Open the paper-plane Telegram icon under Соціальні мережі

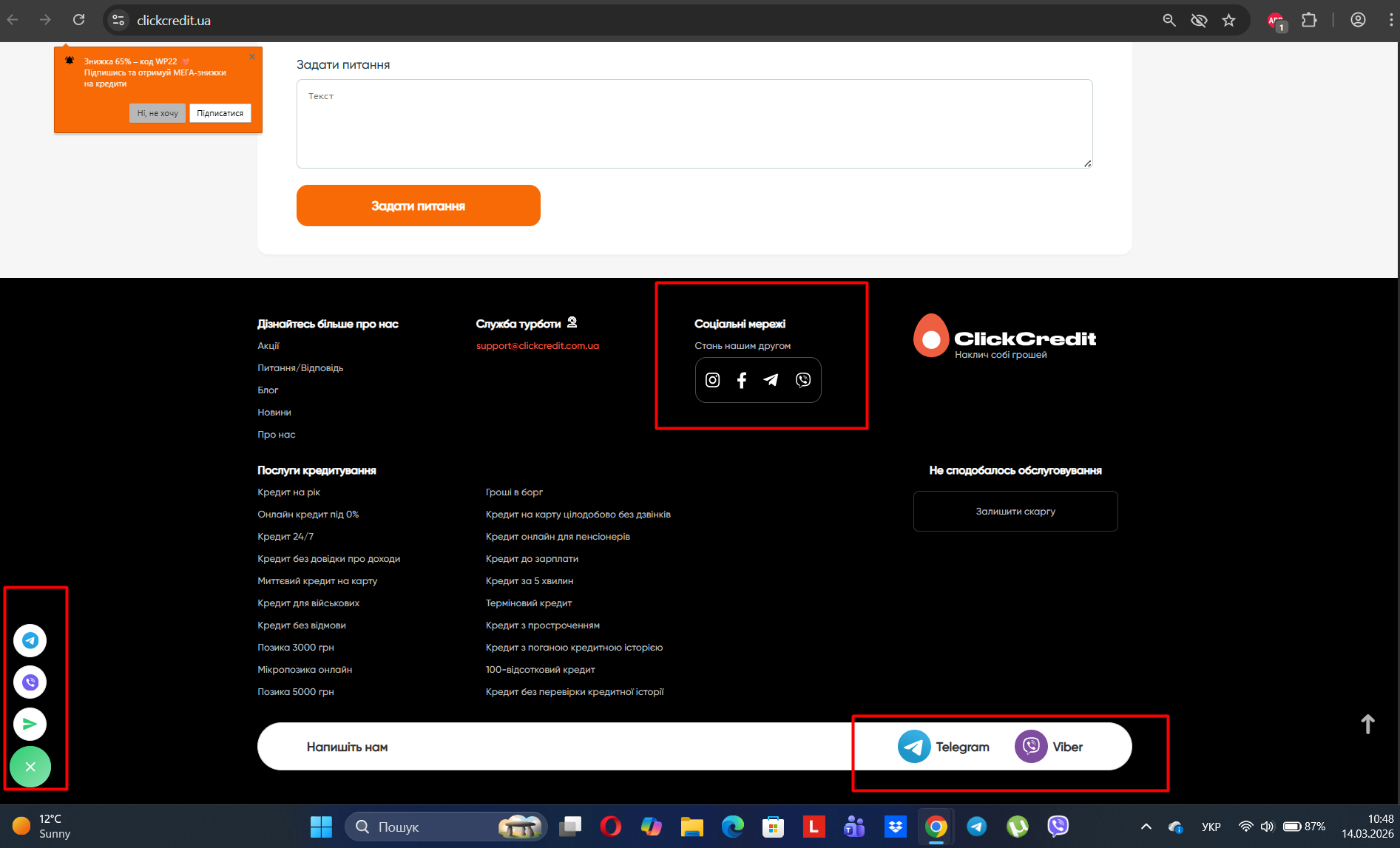[771, 380]
